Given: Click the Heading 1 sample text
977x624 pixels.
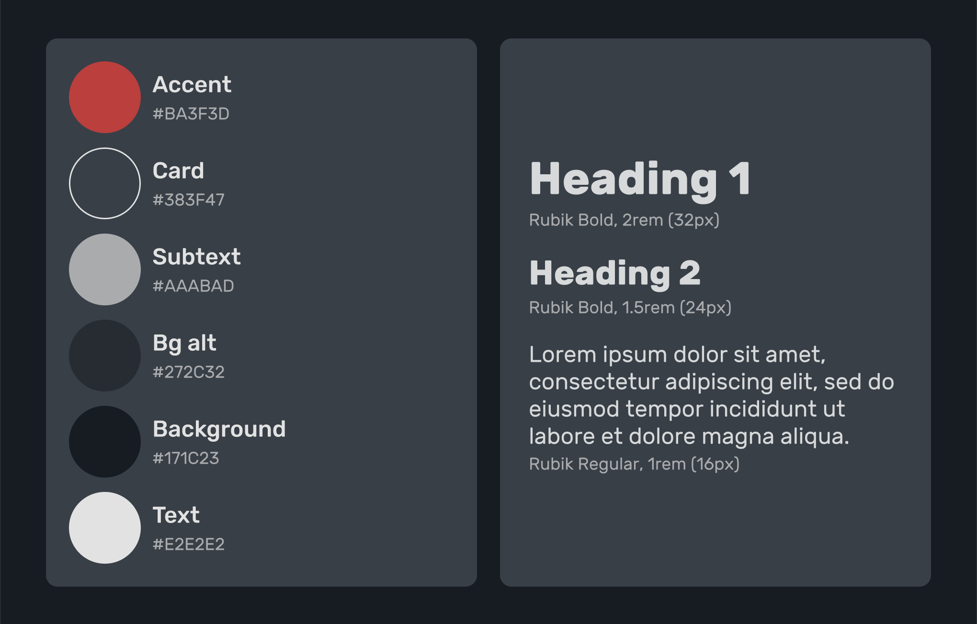Looking at the screenshot, I should pyautogui.click(x=640, y=180).
